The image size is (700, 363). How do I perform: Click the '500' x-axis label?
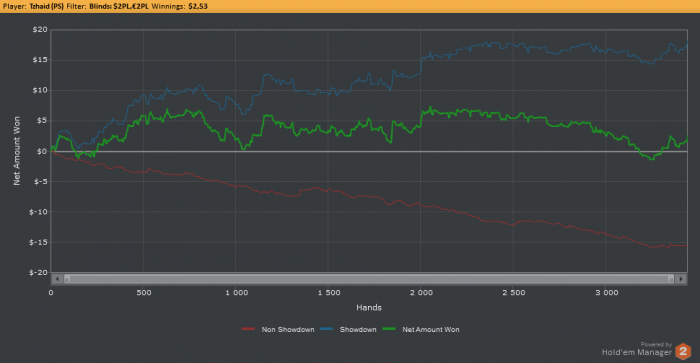point(143,292)
